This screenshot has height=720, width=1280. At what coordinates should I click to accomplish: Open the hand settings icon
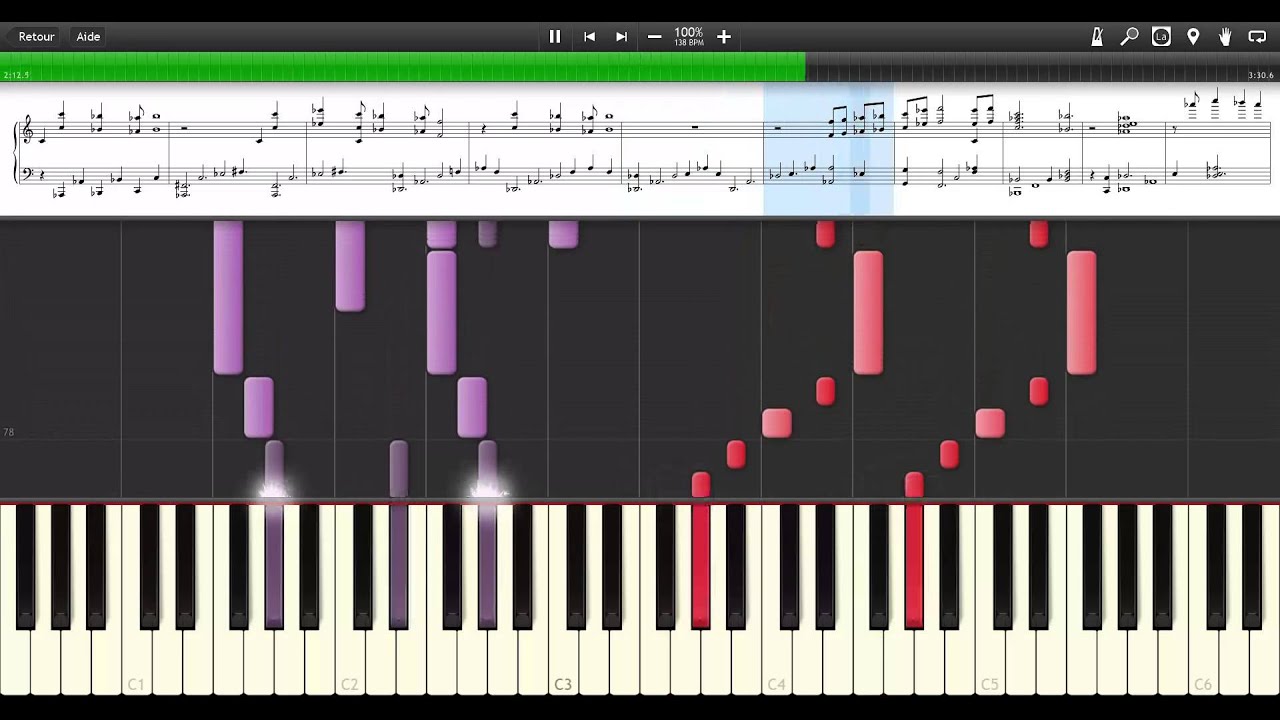tap(1225, 36)
